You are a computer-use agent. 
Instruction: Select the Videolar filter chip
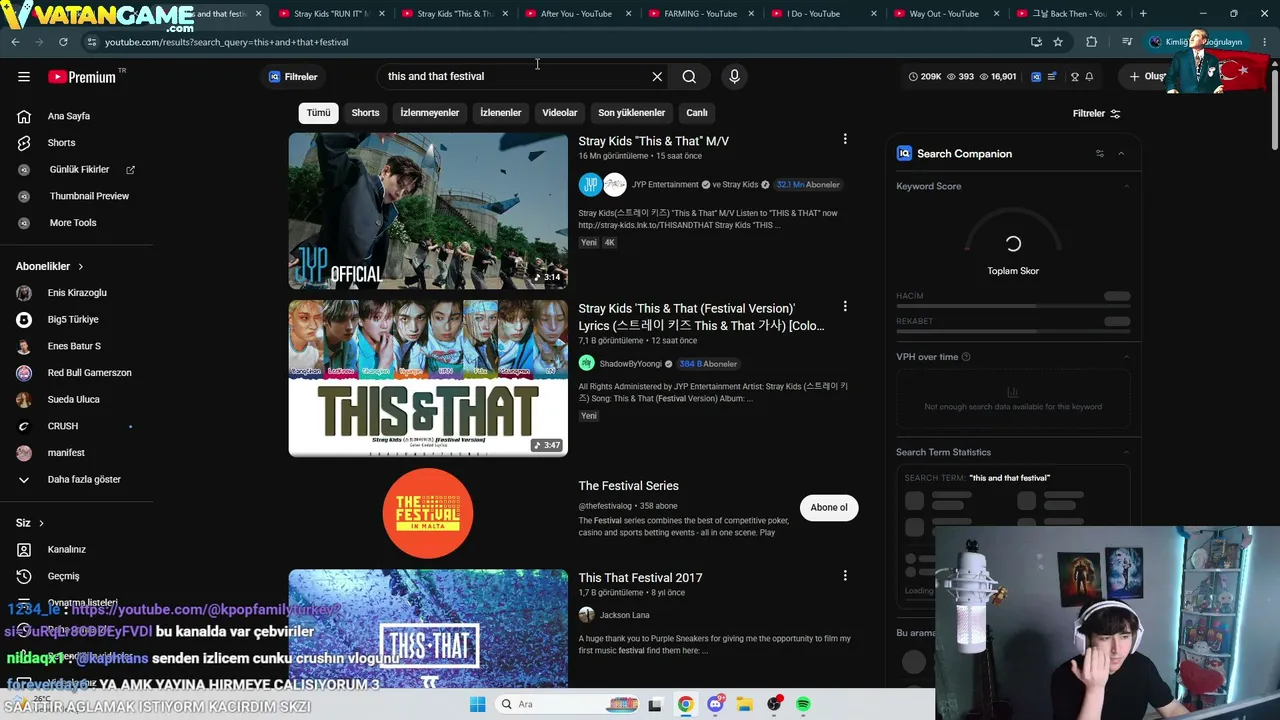pos(560,113)
